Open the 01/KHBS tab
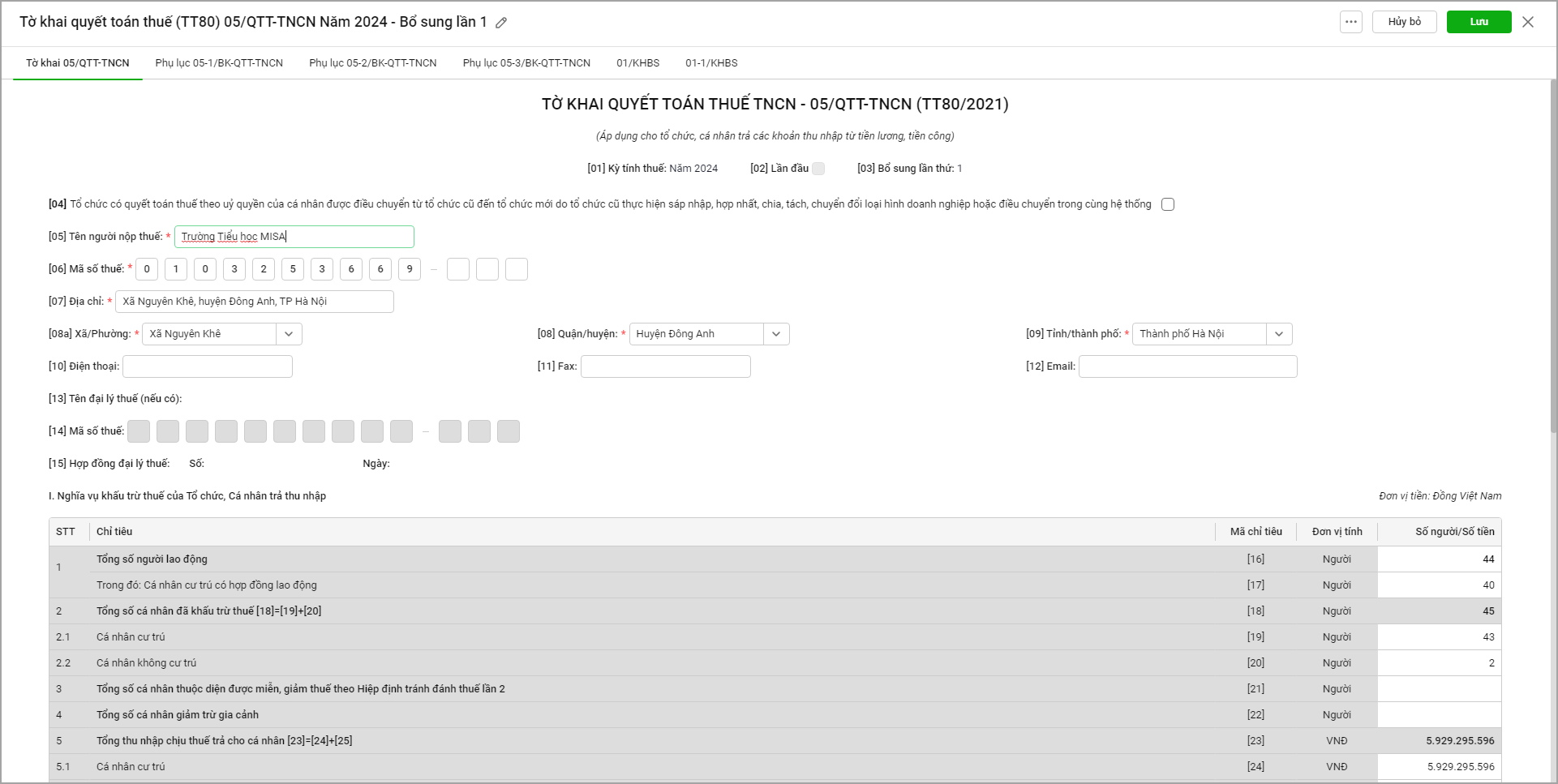This screenshot has height=784, width=1558. (637, 63)
